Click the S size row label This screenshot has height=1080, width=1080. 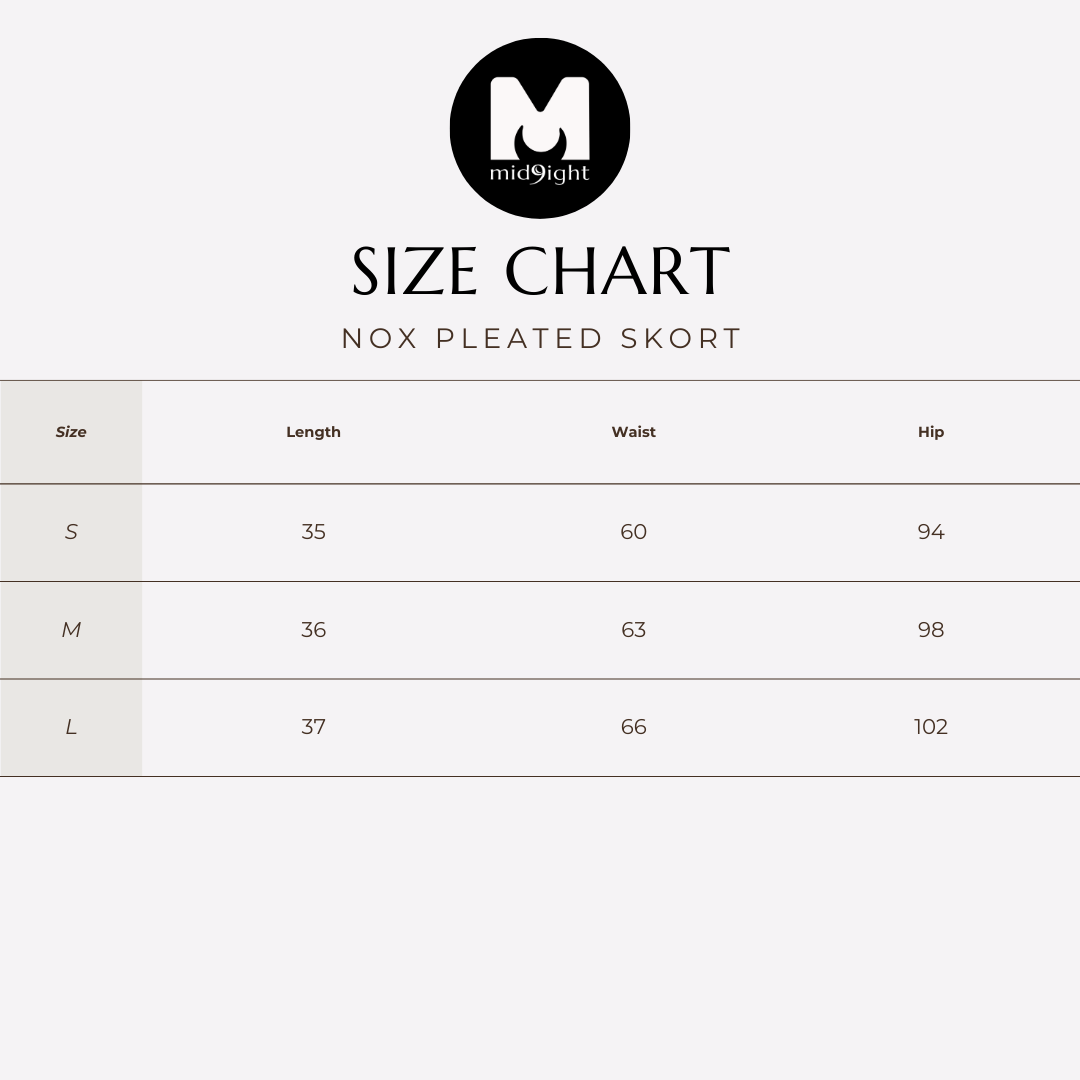(x=71, y=532)
